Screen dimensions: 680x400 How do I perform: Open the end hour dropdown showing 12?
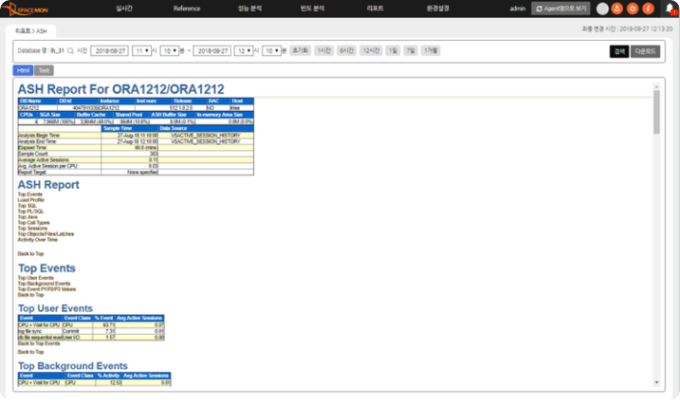coord(244,51)
